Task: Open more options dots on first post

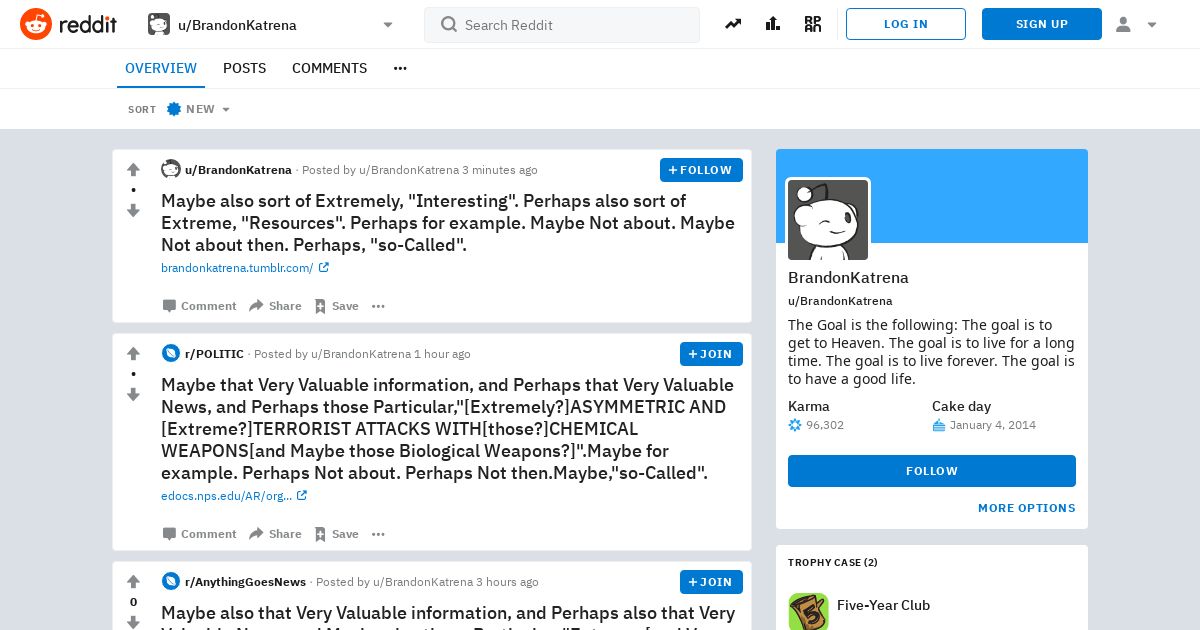Action: click(378, 306)
